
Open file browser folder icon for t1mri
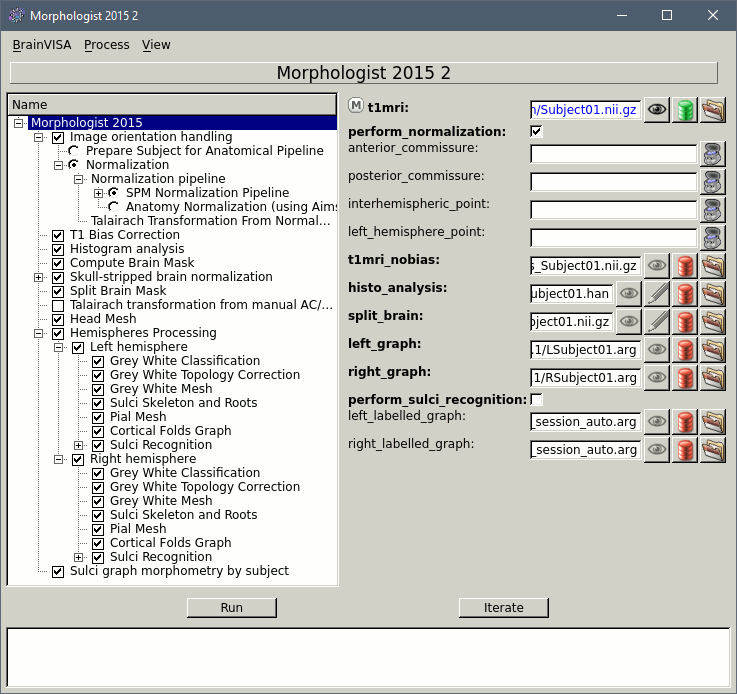pyautogui.click(x=713, y=110)
